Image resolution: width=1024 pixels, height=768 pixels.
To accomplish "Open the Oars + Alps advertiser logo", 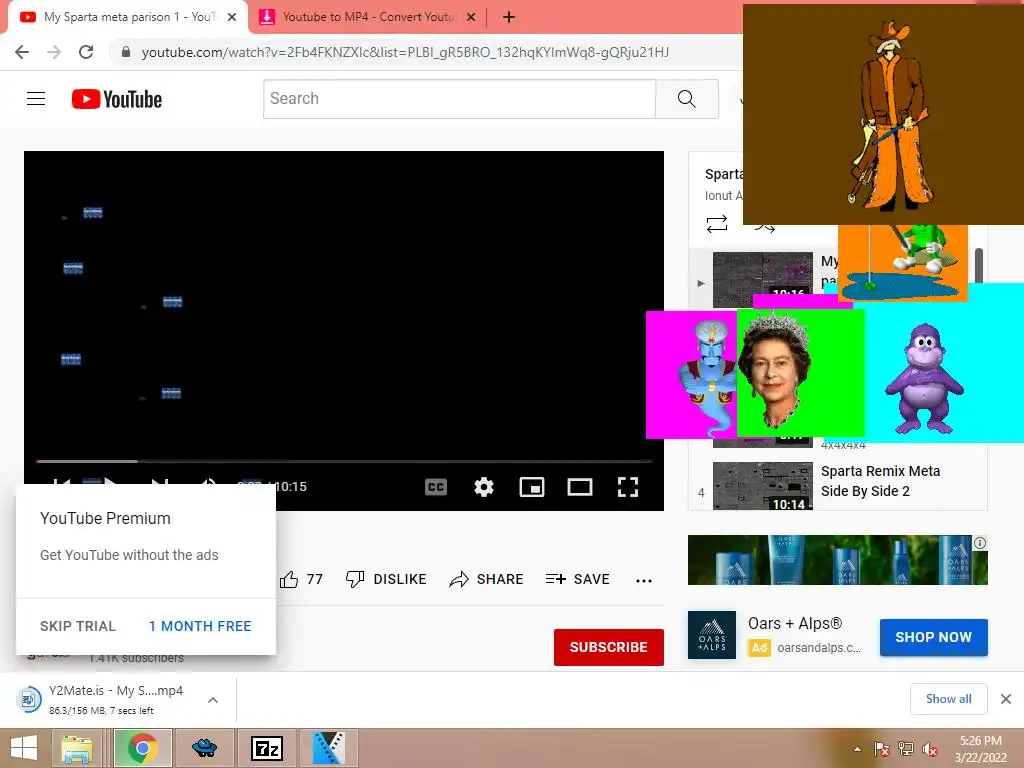I will pyautogui.click(x=712, y=635).
